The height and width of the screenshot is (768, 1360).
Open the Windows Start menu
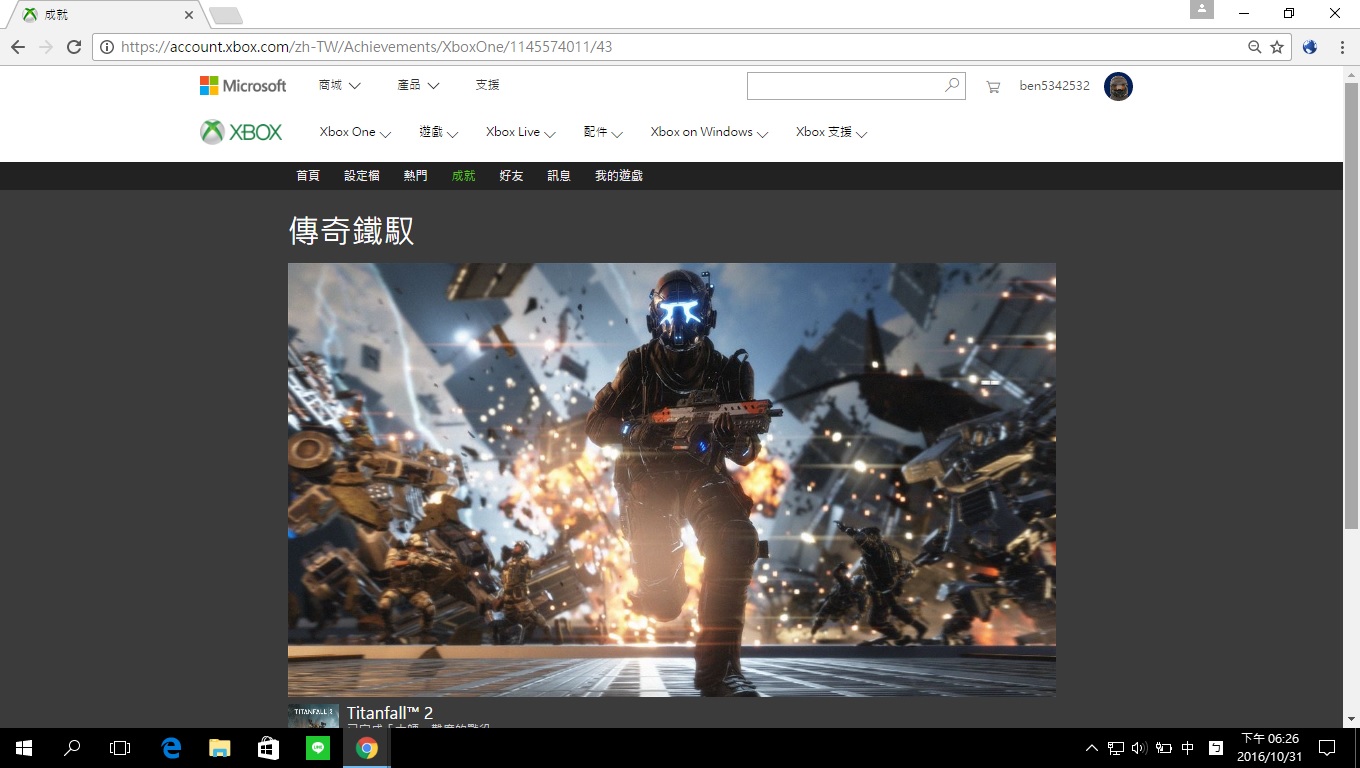(24, 748)
